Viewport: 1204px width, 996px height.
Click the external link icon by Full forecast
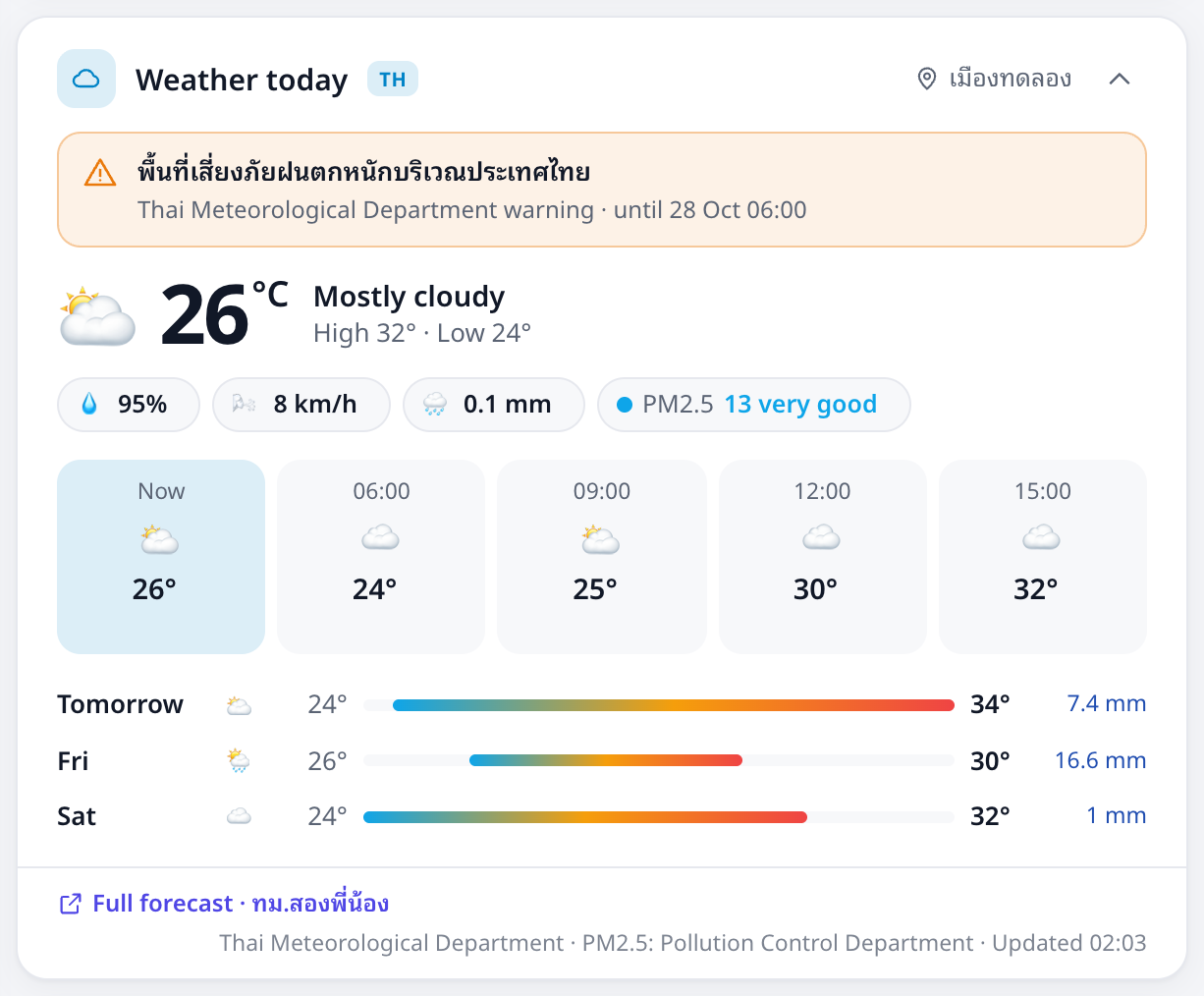pos(71,904)
